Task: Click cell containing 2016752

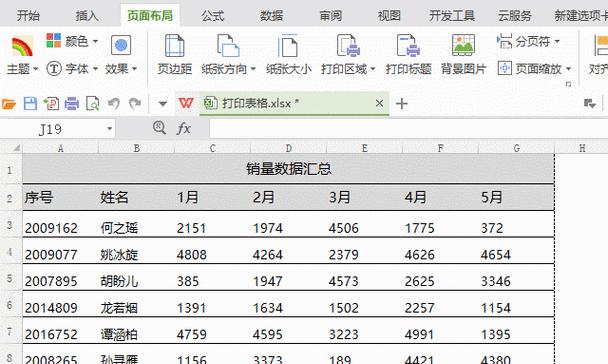Action: [60, 331]
